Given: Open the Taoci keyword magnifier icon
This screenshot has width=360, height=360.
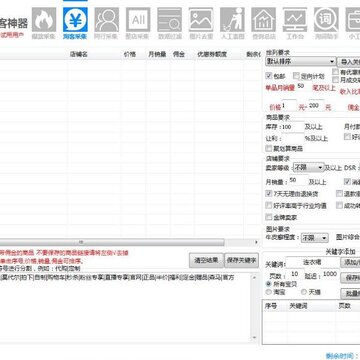Looking at the screenshot, I should [x=326, y=20].
